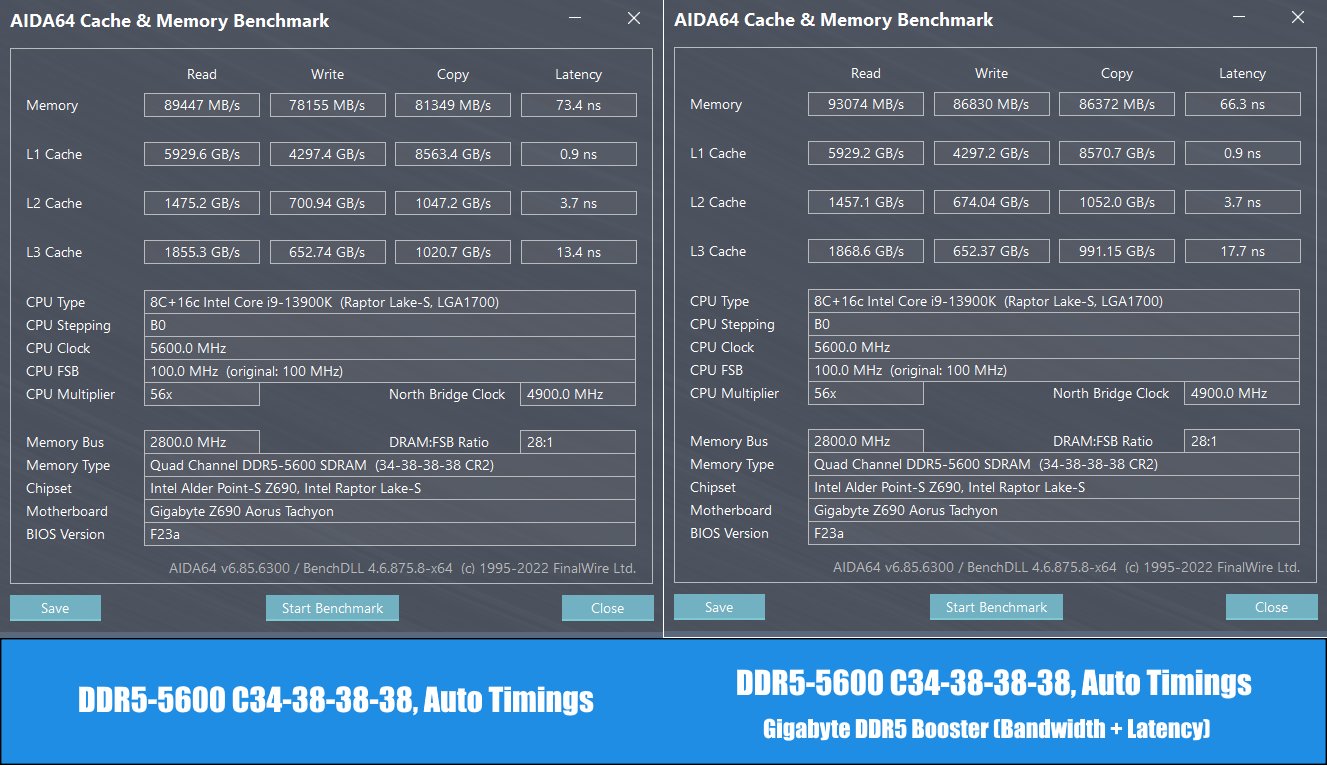This screenshot has height=766, width=1327.
Task: Minimize the right AIDA64 window
Action: point(1239,19)
